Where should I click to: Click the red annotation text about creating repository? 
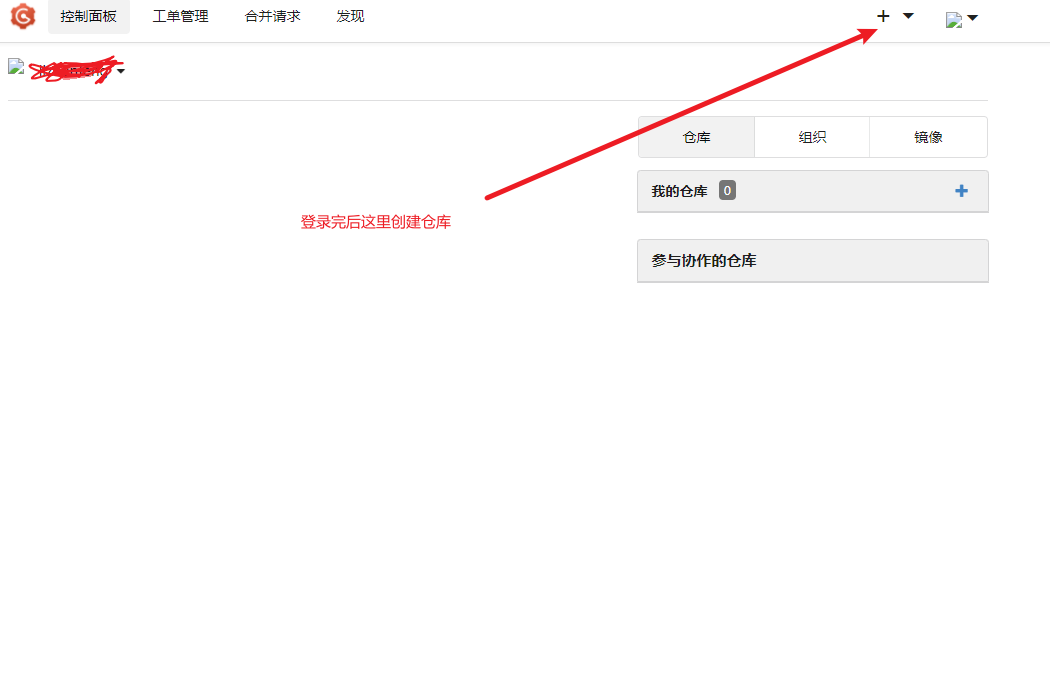pyautogui.click(x=375, y=222)
